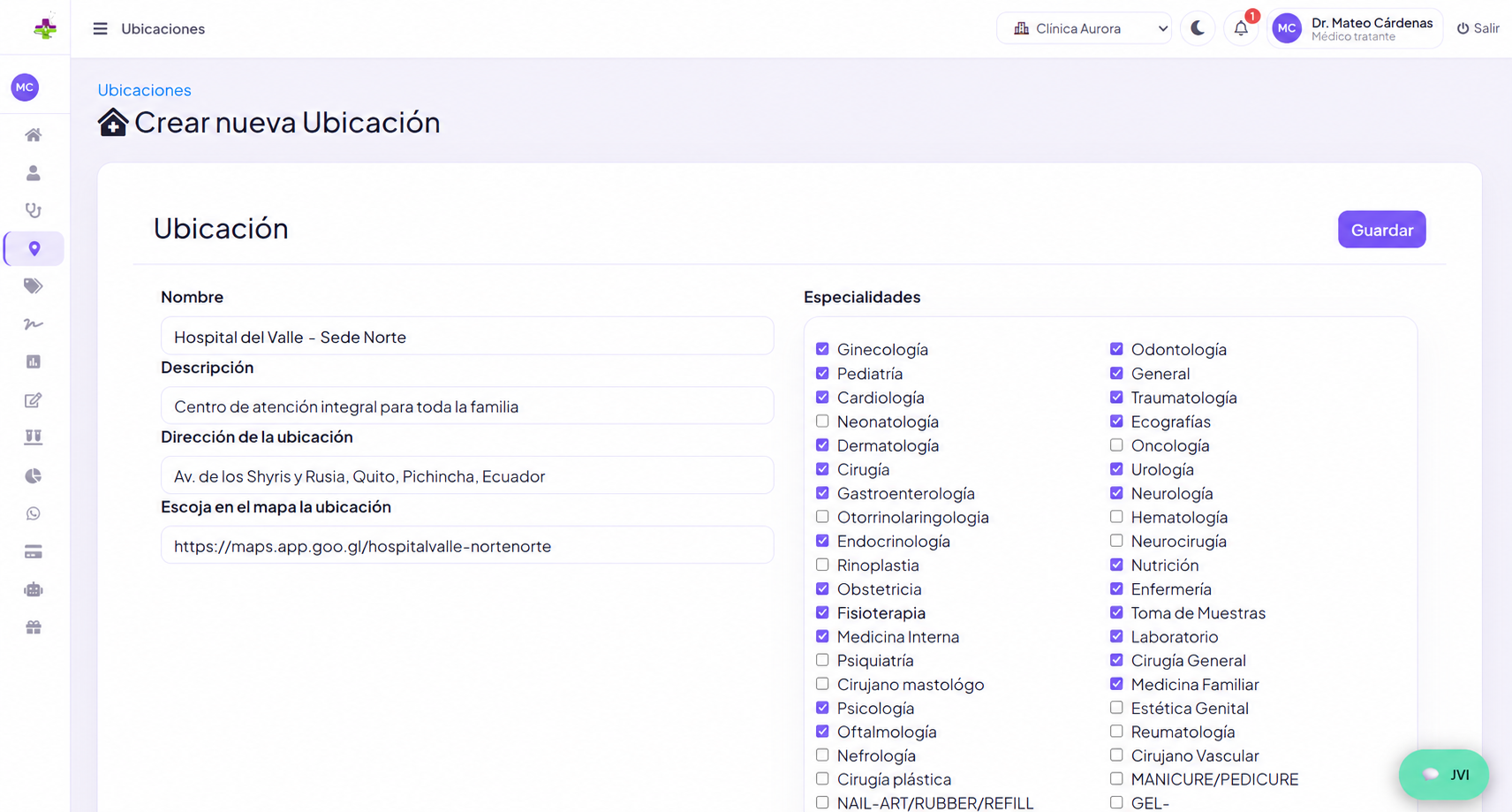Open the pie chart icon in sidebar
This screenshot has height=812, width=1512.
[x=34, y=476]
